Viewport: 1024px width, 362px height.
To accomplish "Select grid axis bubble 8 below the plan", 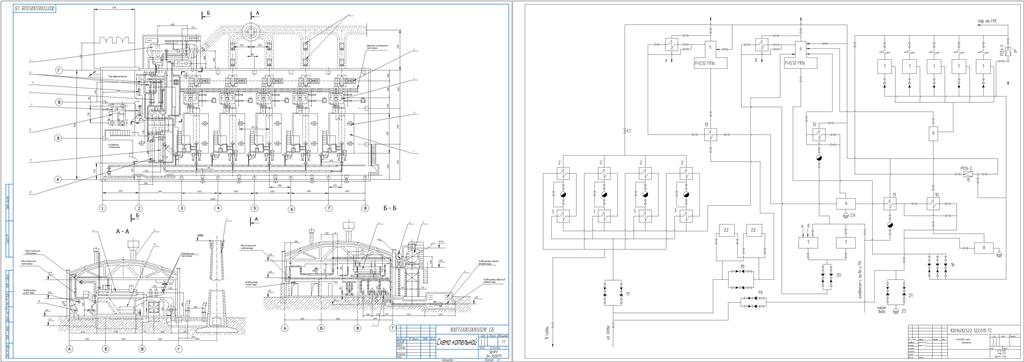I will pyautogui.click(x=364, y=208).
